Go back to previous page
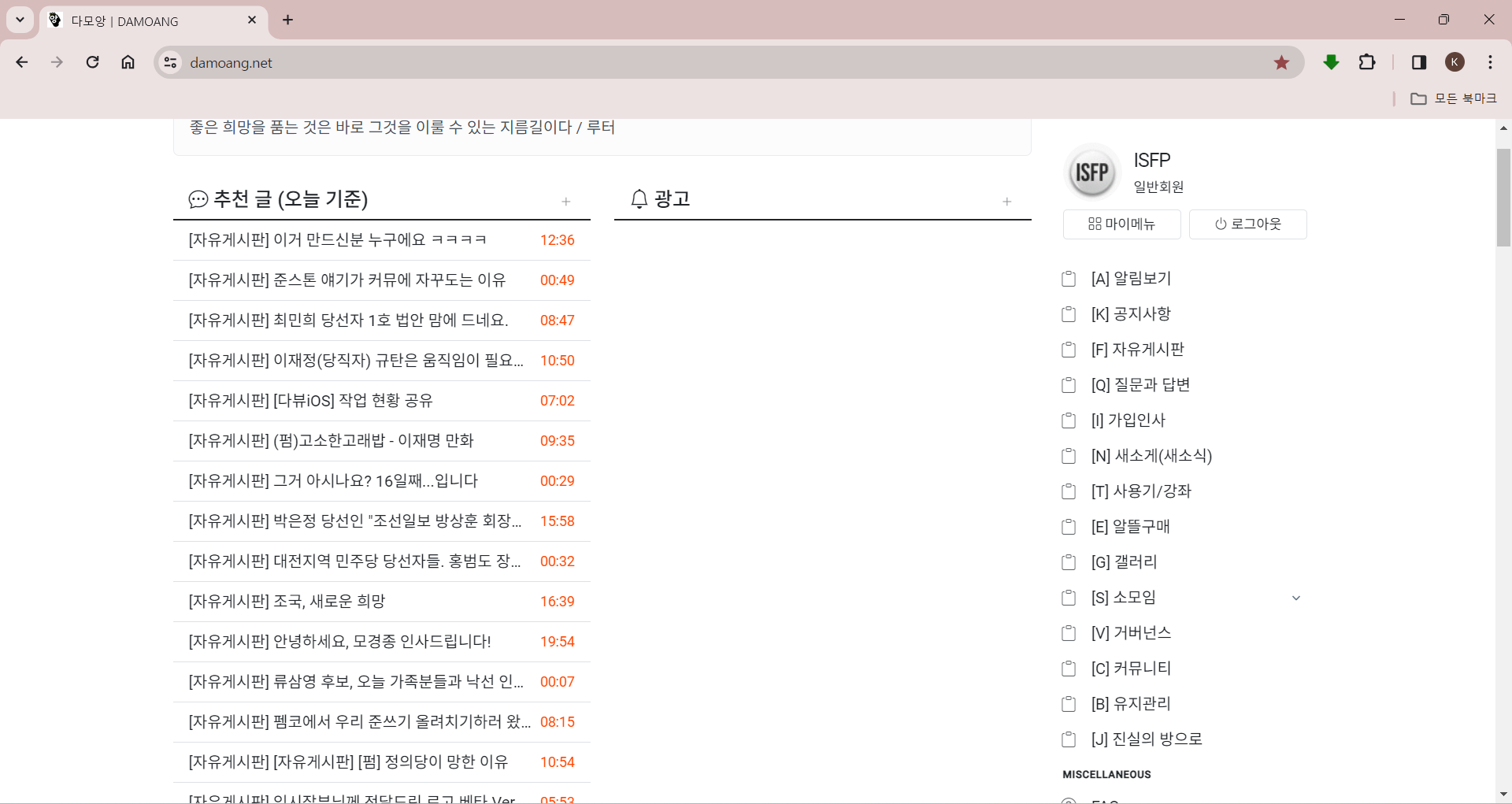This screenshot has width=1512, height=804. [22, 62]
